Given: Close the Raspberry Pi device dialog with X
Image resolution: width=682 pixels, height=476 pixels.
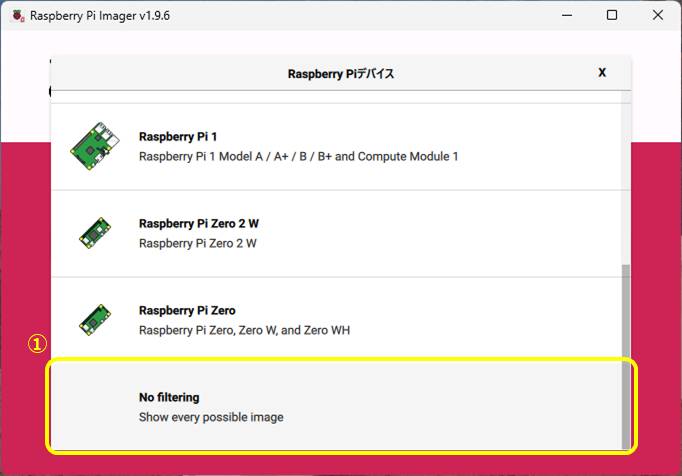Looking at the screenshot, I should [x=602, y=73].
